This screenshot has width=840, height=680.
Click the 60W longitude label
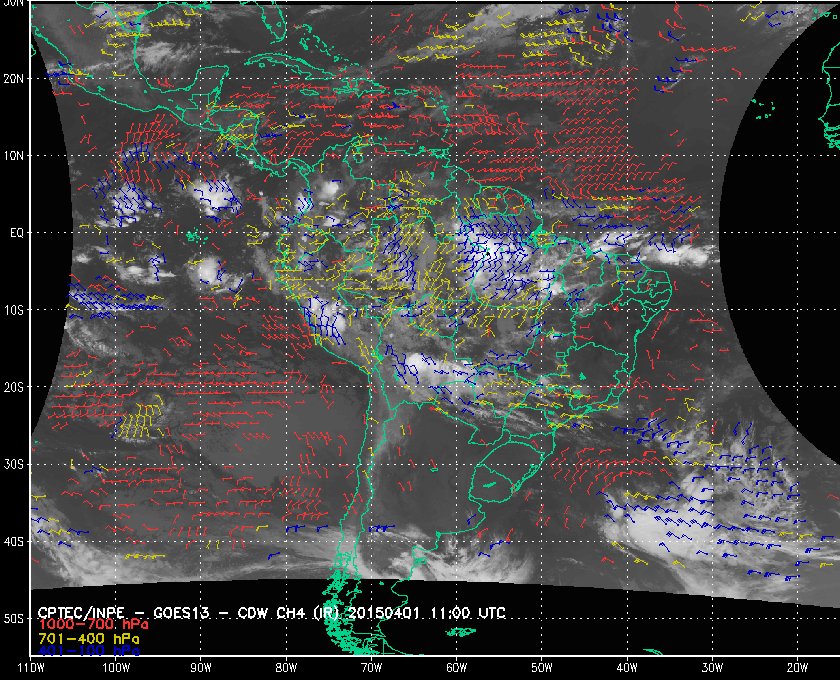(456, 667)
